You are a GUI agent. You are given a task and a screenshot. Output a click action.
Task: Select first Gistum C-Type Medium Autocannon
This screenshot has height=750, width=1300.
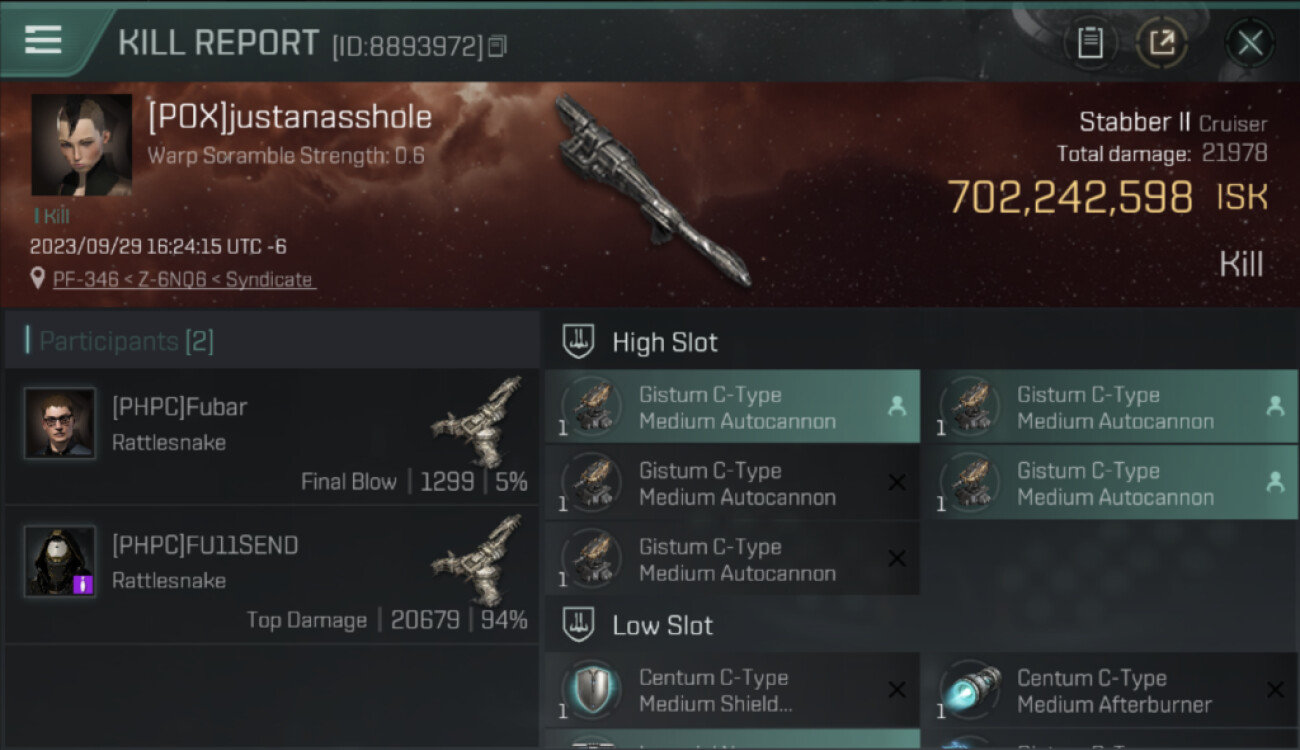click(732, 407)
